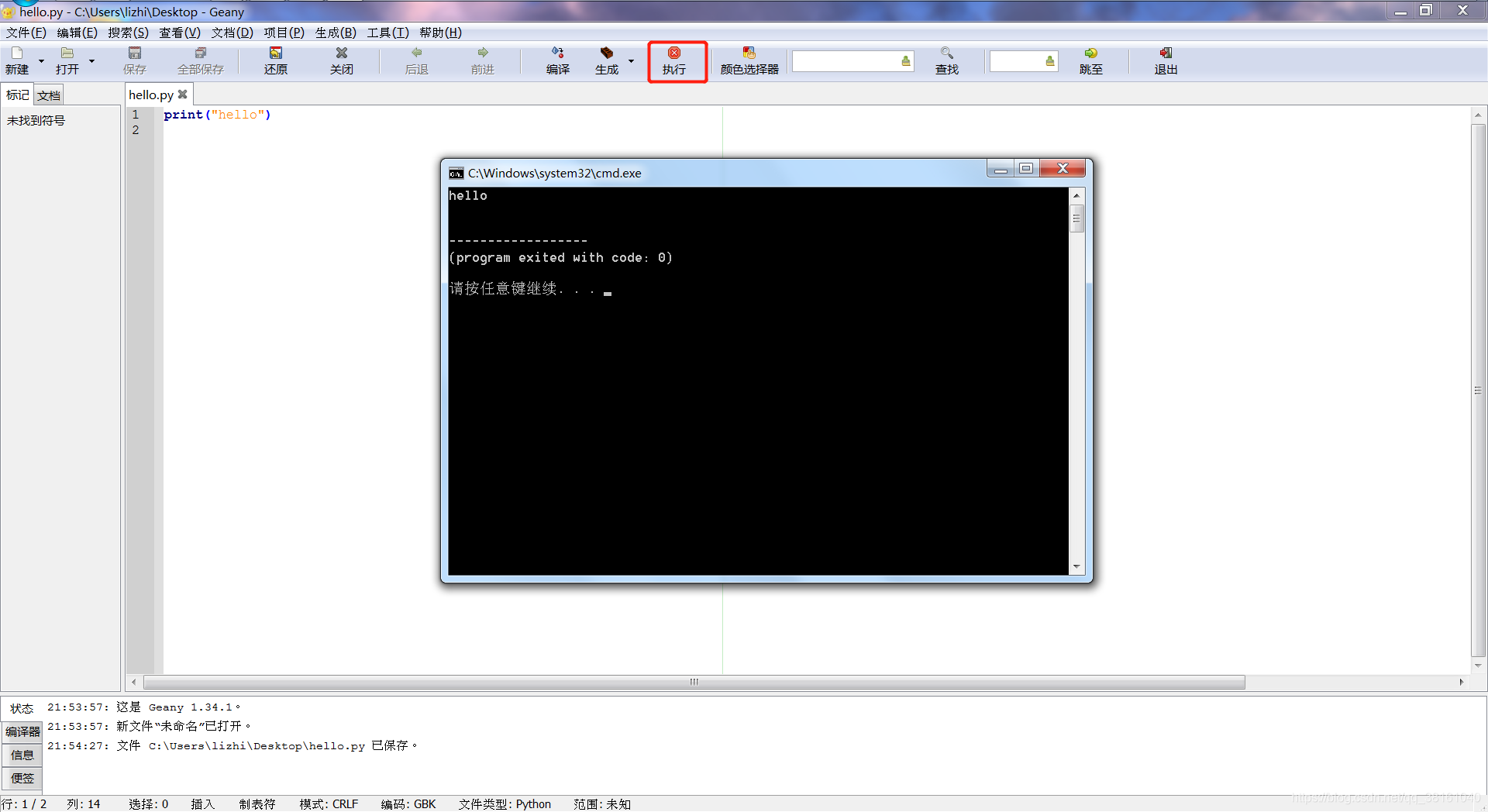Switch to the 文档 sidebar tab
The image size is (1488, 812).
pyautogui.click(x=49, y=96)
